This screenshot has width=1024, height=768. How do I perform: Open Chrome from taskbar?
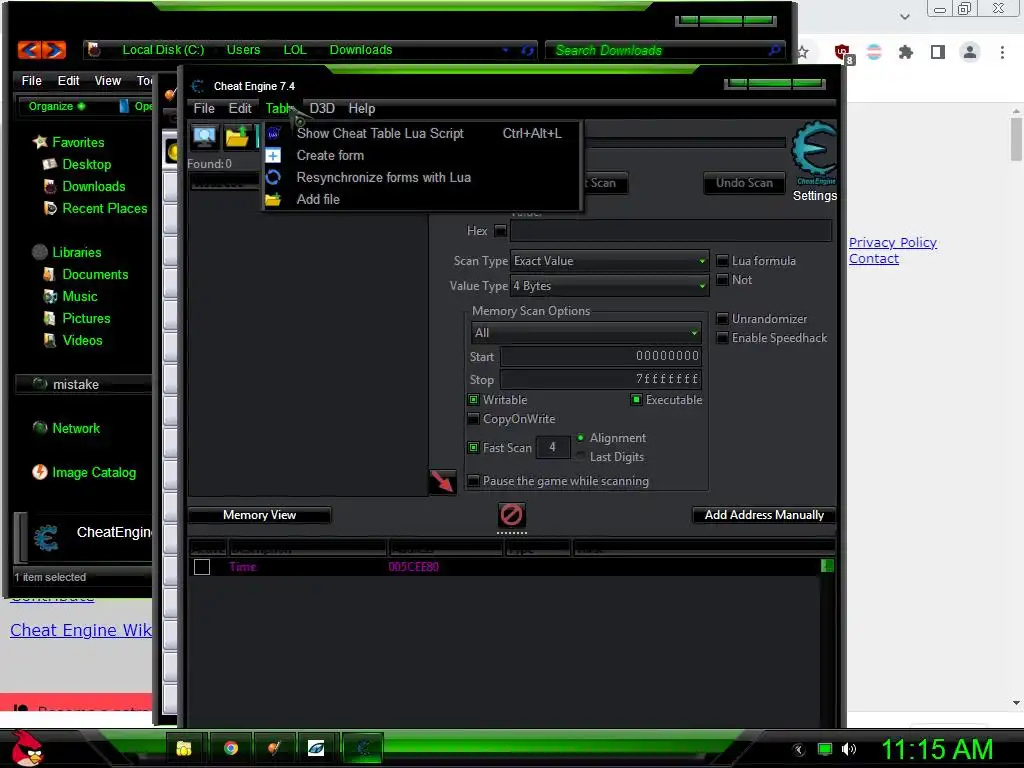(231, 748)
